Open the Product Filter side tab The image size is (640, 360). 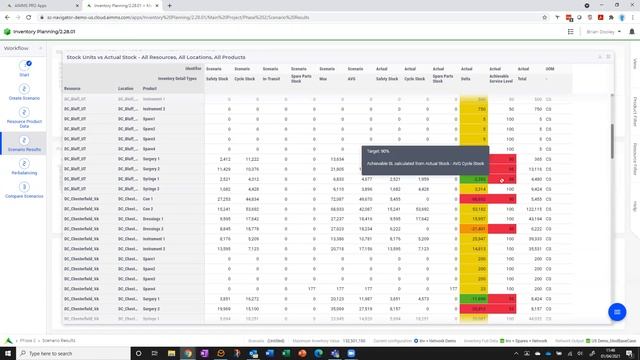pos(635,111)
